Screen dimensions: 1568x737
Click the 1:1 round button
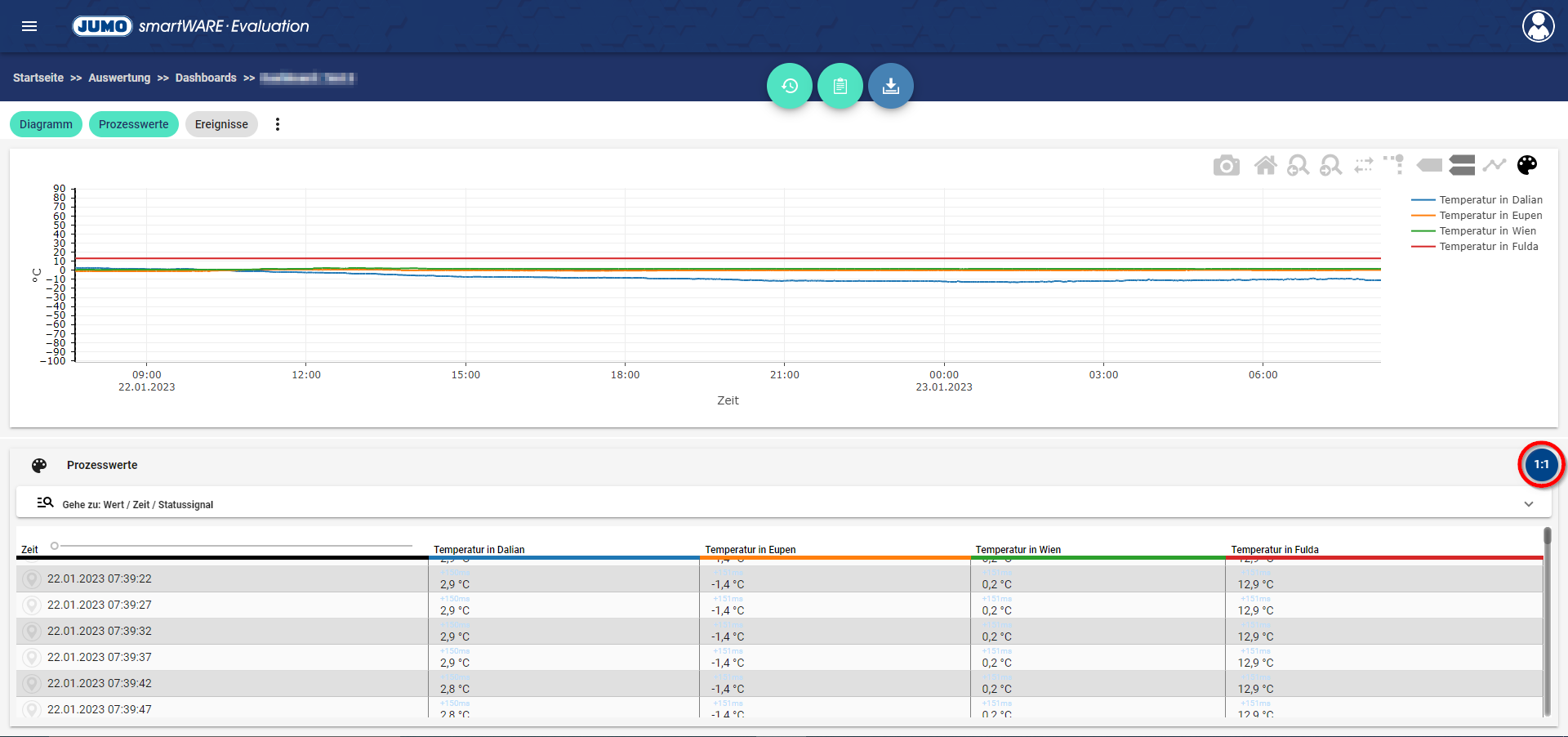(x=1540, y=464)
